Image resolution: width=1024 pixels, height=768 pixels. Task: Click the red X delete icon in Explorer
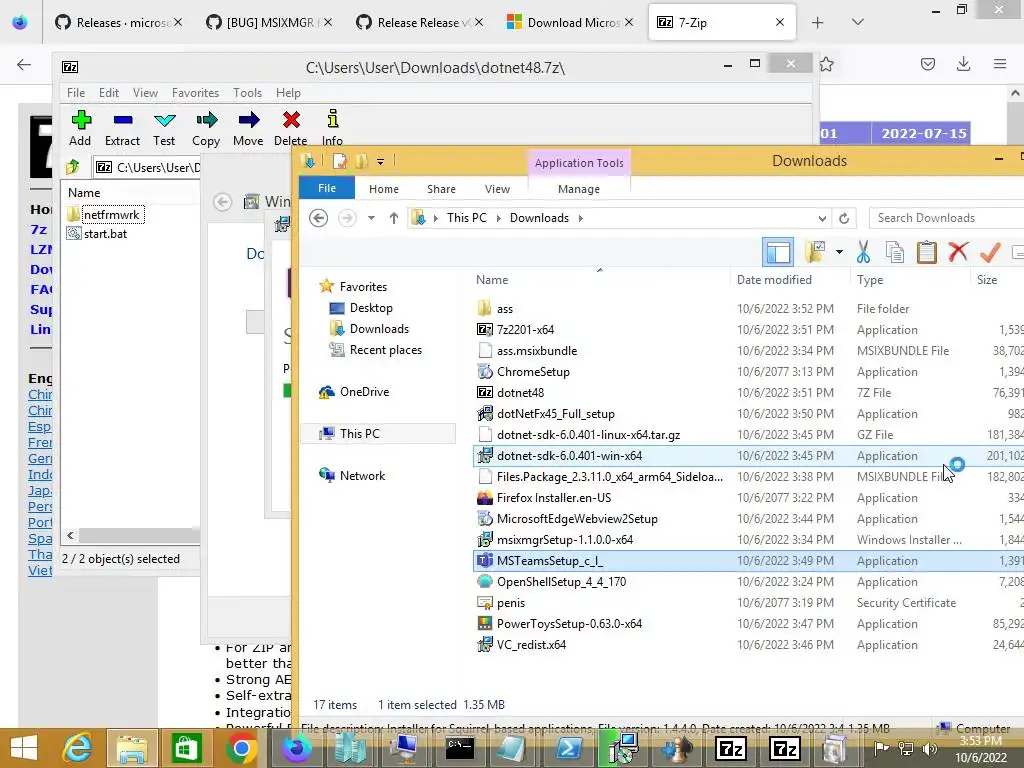click(958, 252)
